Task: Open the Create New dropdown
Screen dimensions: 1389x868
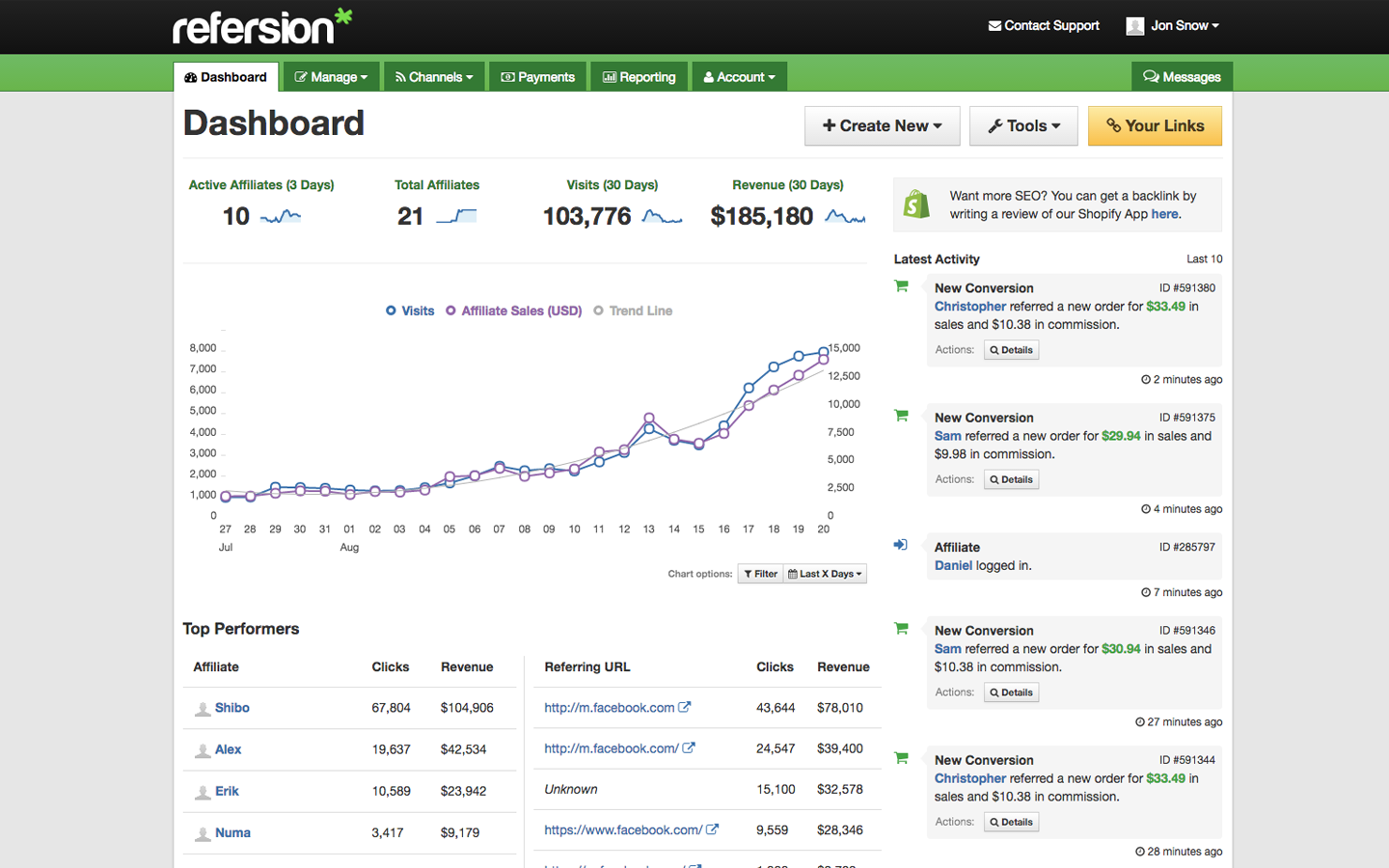Action: pos(882,126)
